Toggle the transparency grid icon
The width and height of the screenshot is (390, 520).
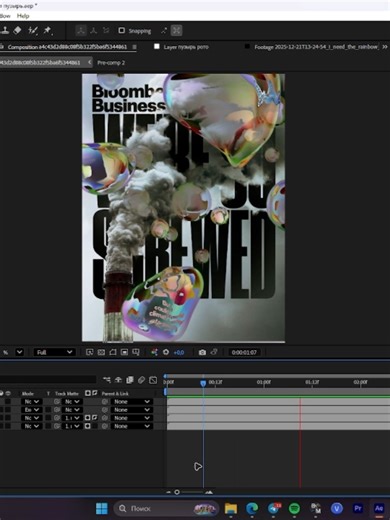(101, 352)
